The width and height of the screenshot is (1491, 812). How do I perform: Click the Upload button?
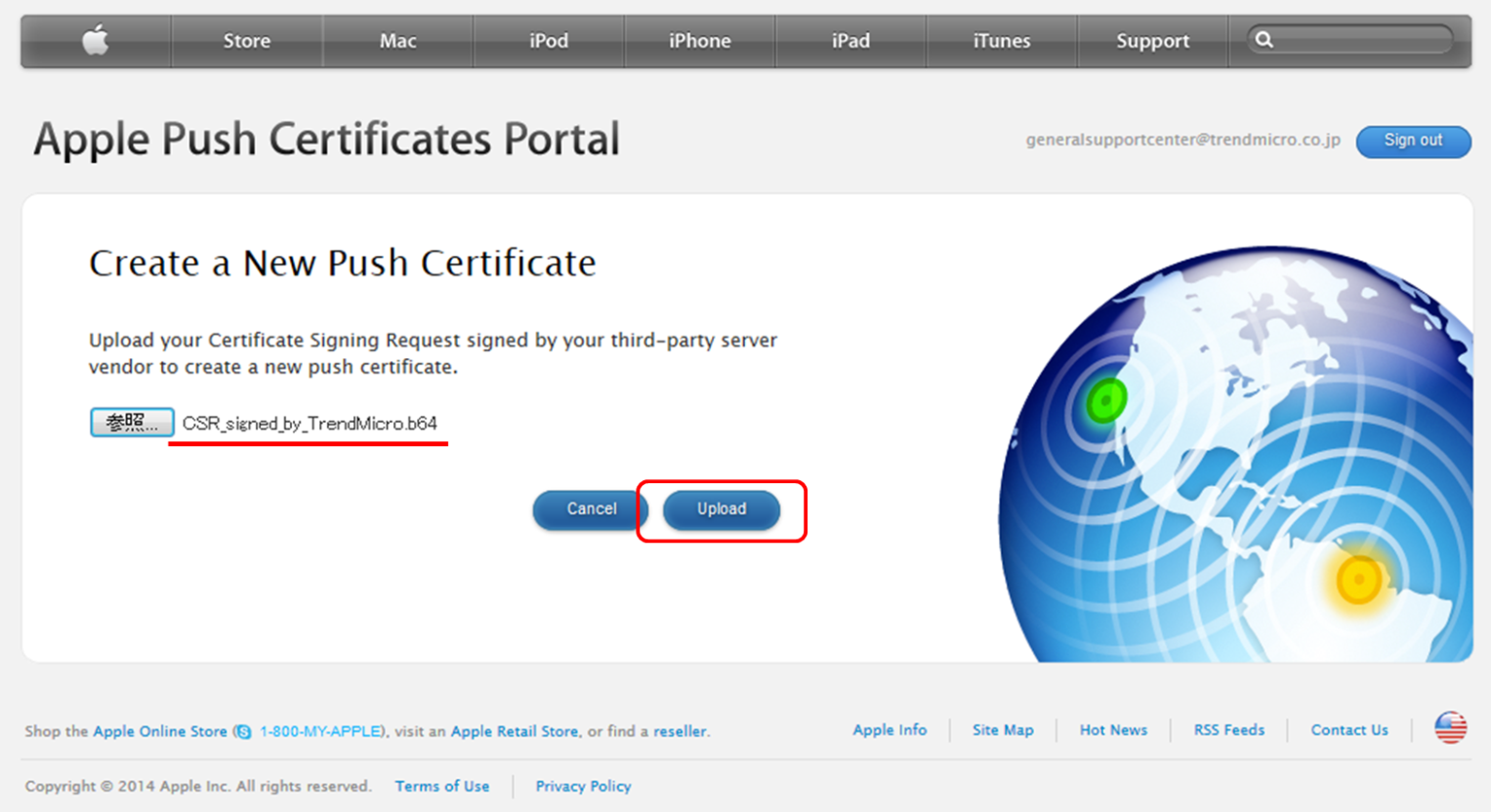(x=722, y=509)
